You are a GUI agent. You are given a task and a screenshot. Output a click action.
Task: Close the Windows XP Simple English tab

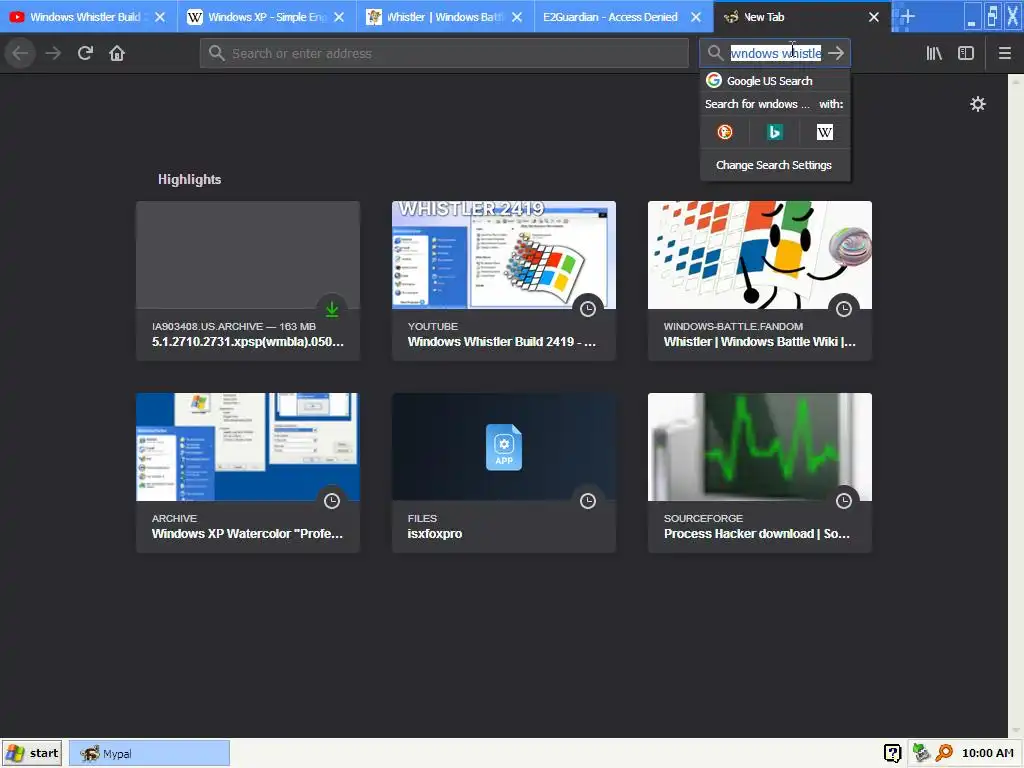(339, 17)
